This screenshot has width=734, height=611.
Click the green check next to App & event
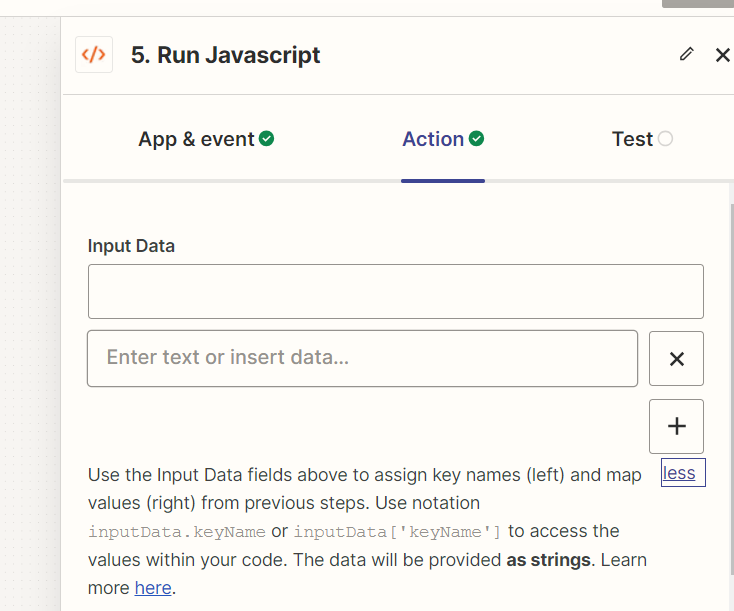click(x=266, y=139)
